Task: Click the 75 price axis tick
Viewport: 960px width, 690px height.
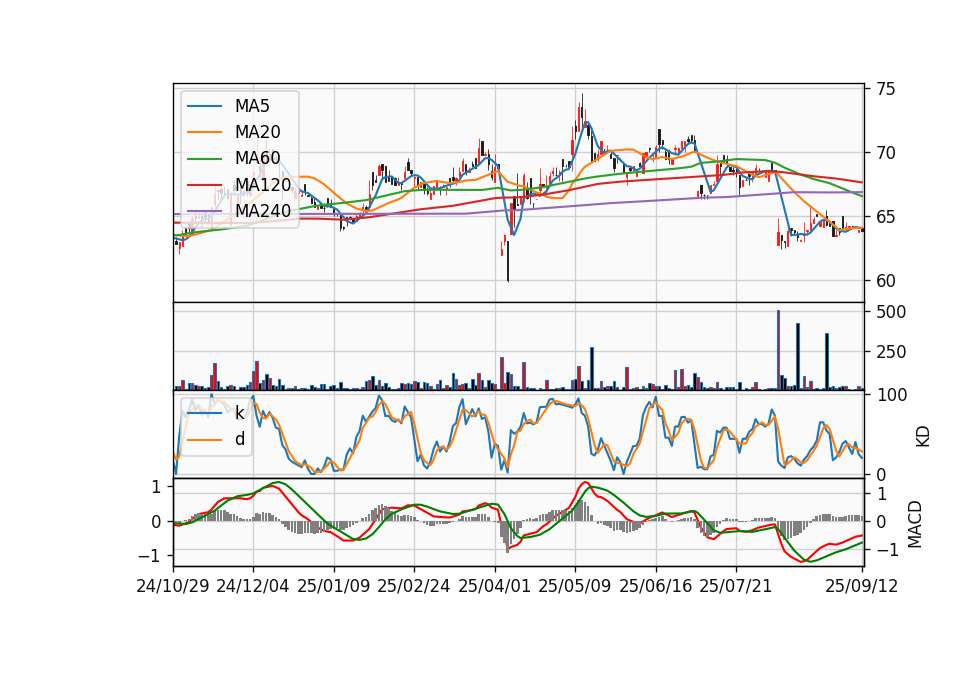Action: click(885, 89)
